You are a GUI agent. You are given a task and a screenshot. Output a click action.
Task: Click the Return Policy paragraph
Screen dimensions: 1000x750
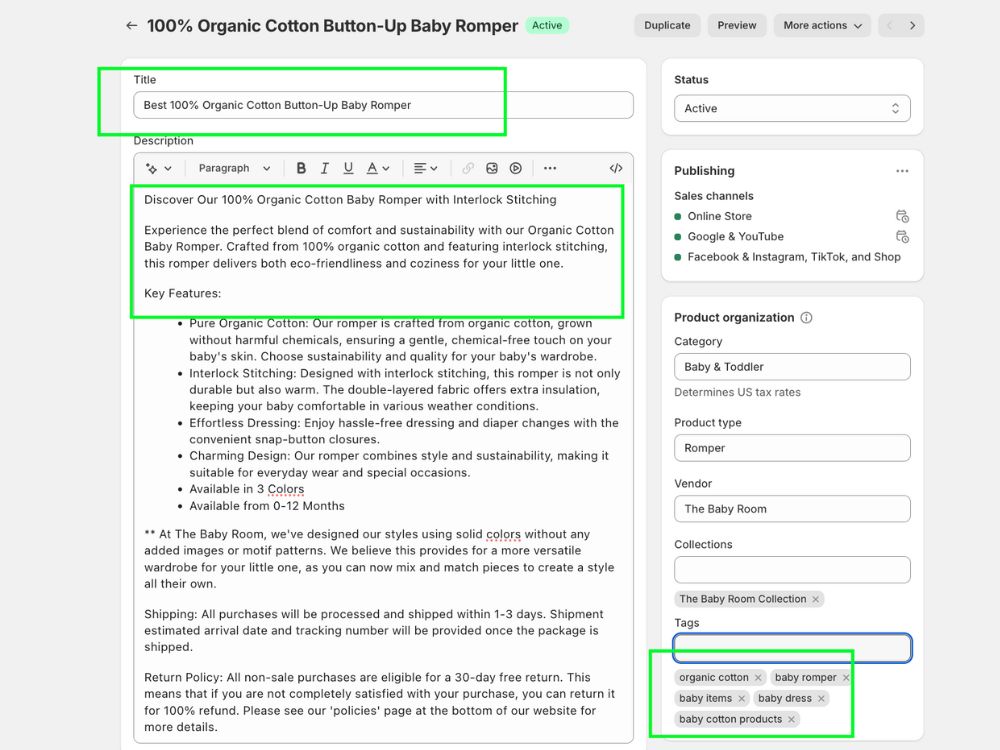(379, 702)
